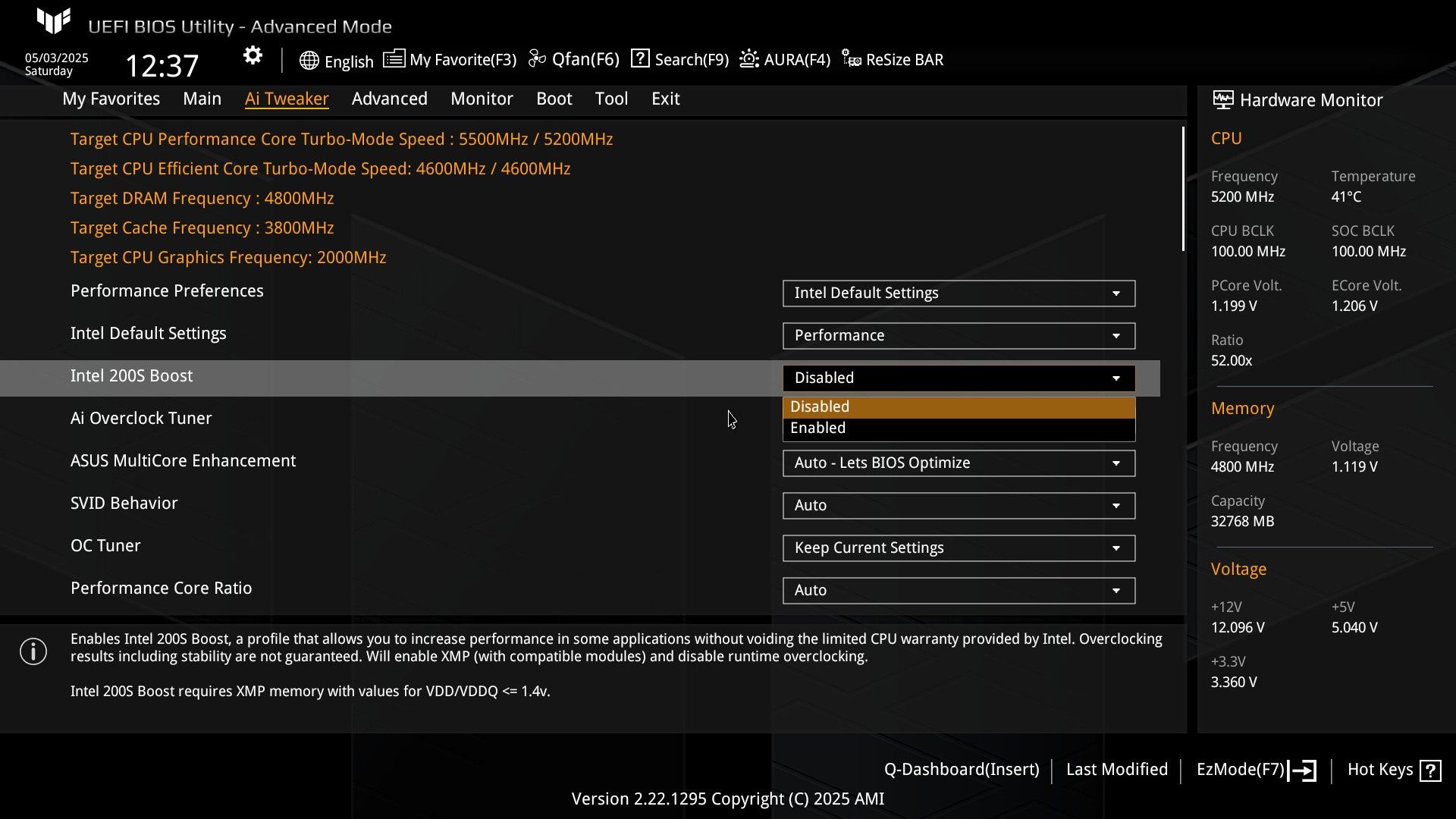Click the Search(F9) question icon
Screen dimensions: 1456x819
pyautogui.click(x=640, y=58)
